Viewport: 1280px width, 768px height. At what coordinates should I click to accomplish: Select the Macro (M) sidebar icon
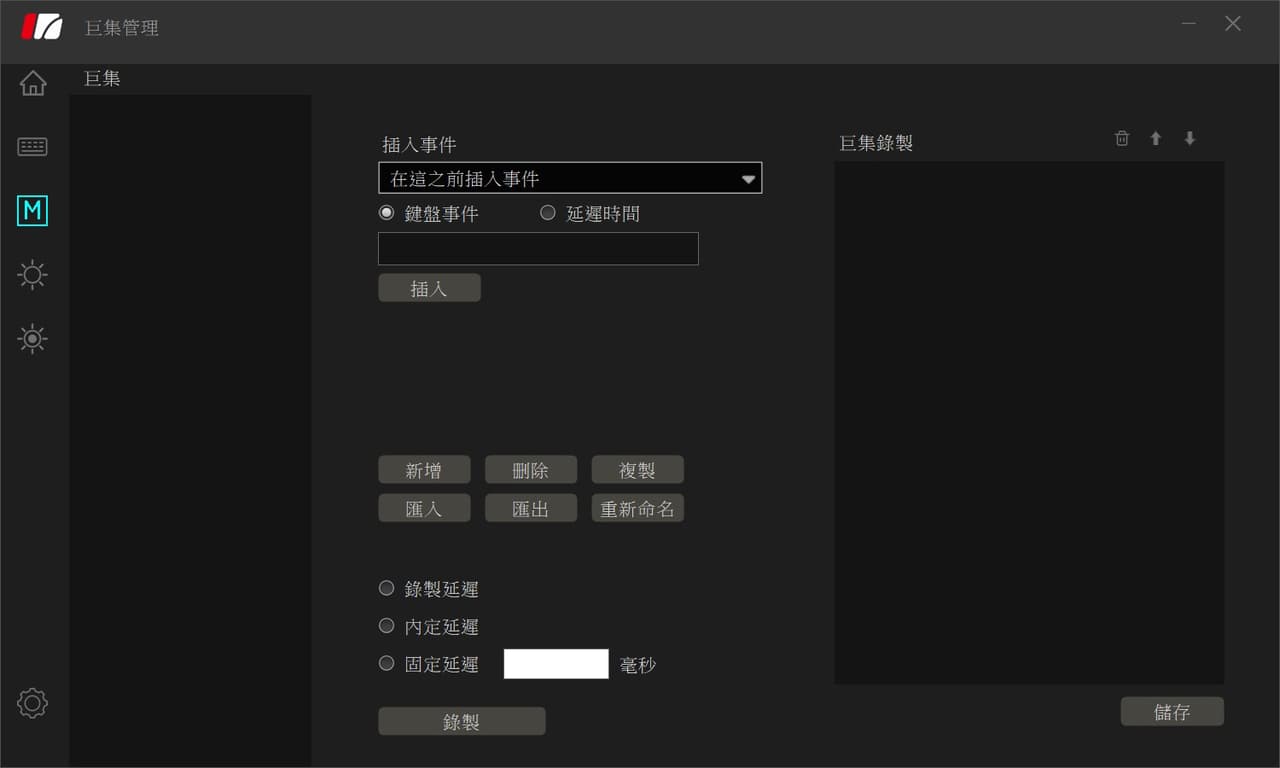click(x=33, y=210)
